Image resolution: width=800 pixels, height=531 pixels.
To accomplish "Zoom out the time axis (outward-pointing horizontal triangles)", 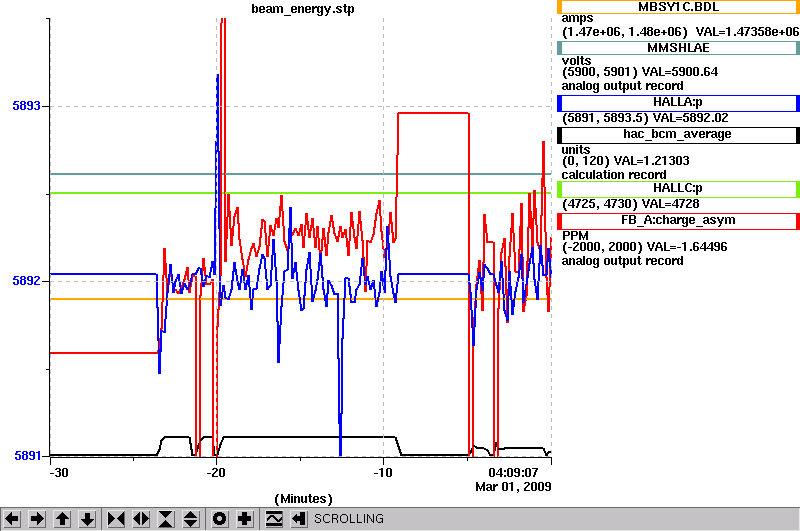I will coord(141,519).
